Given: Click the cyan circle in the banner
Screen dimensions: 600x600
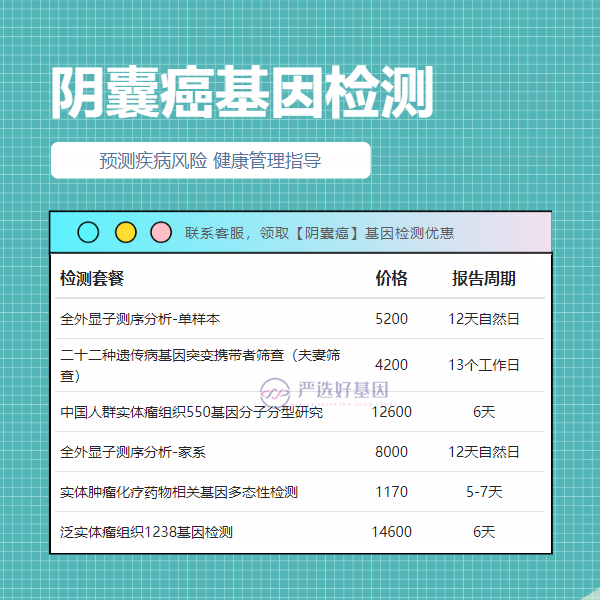Looking at the screenshot, I should pyautogui.click(x=88, y=232).
